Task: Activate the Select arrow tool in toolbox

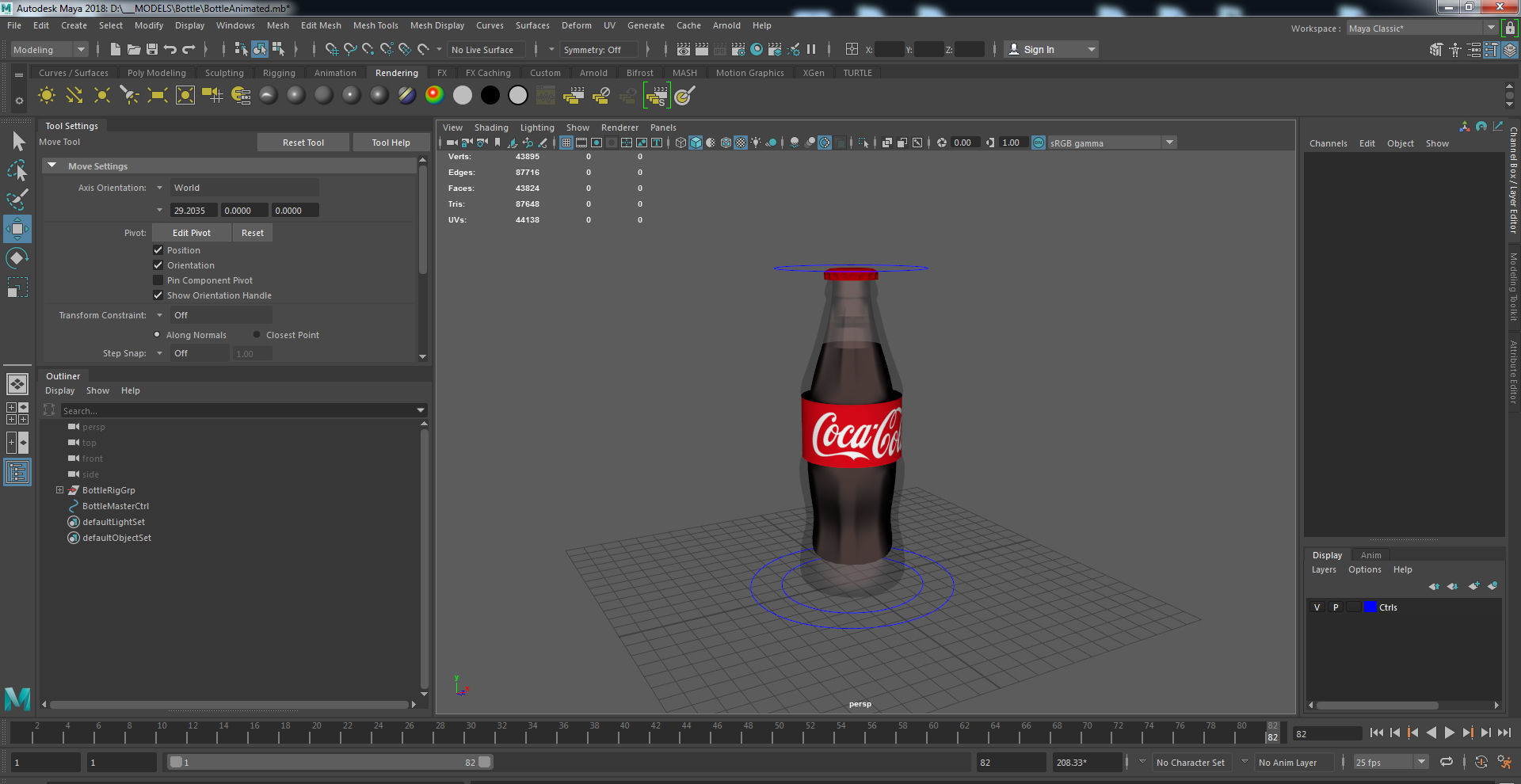Action: tap(17, 142)
